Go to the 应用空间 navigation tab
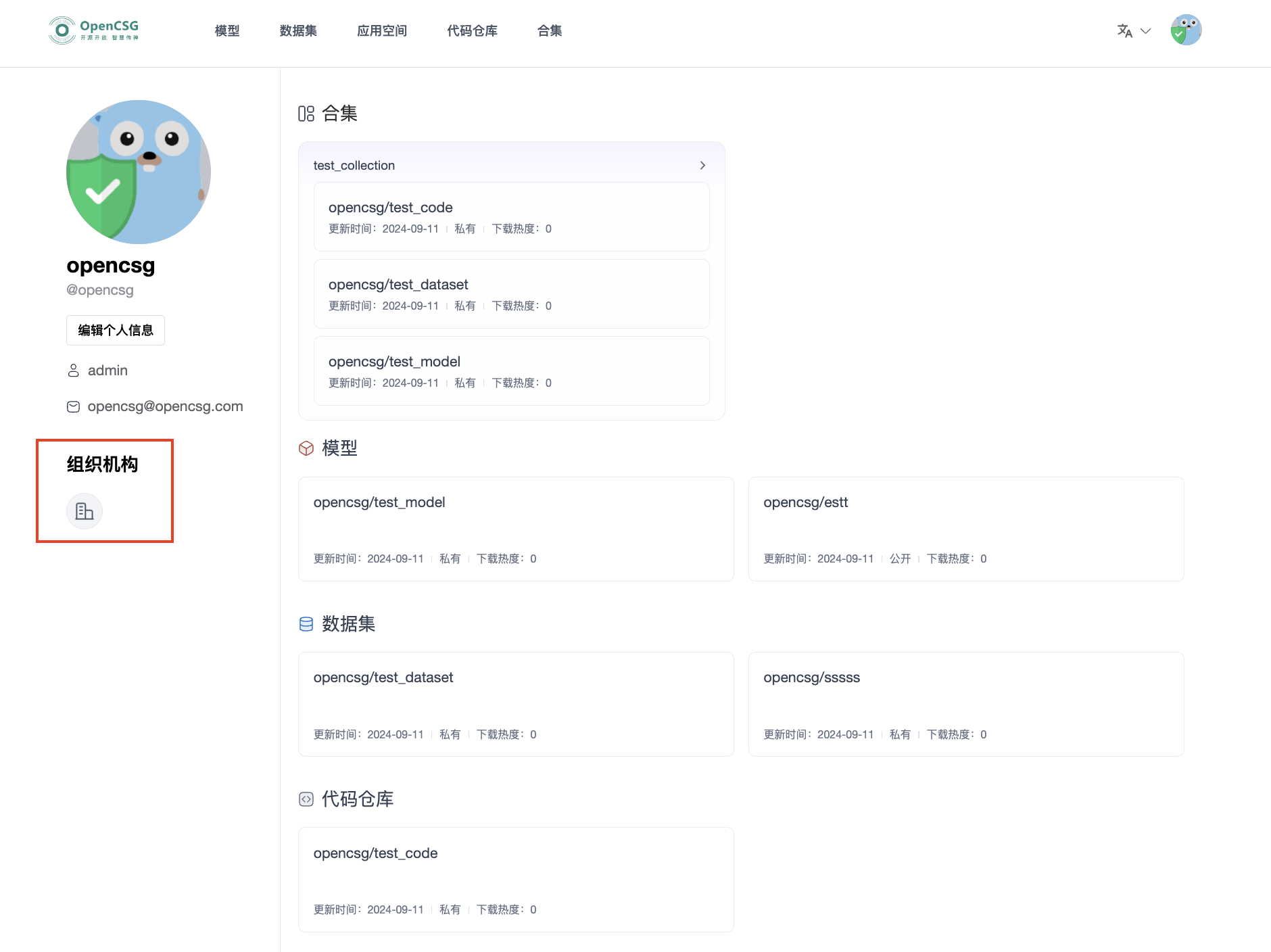 382,31
